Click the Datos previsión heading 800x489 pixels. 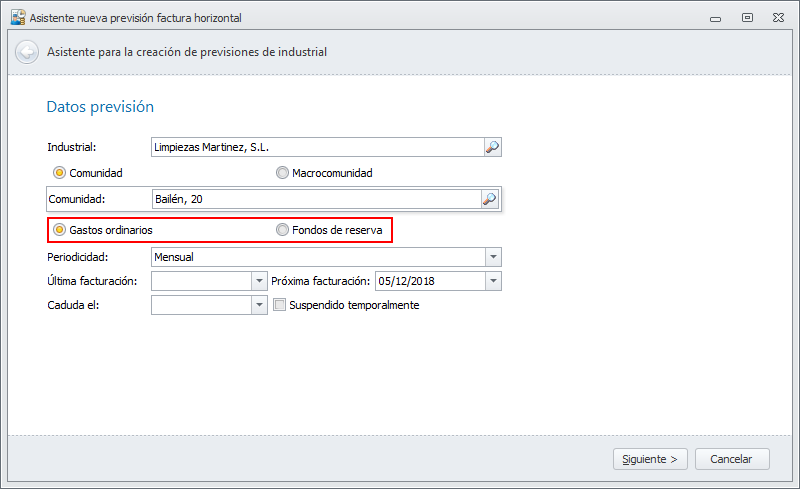point(100,107)
